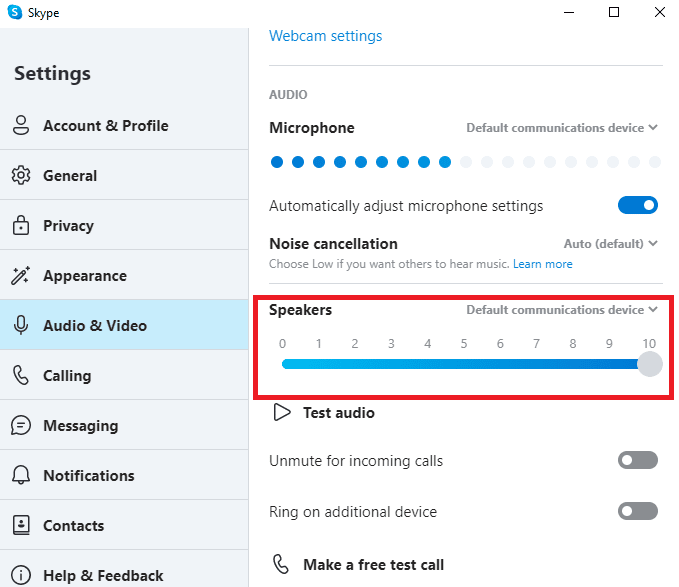This screenshot has width=679, height=587.
Task: Click the Appearance magic wand icon
Action: (21, 275)
